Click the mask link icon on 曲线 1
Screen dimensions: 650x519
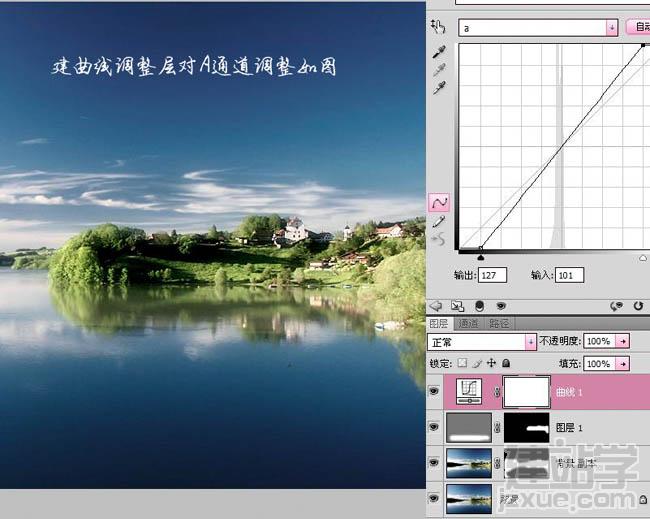[x=497, y=392]
